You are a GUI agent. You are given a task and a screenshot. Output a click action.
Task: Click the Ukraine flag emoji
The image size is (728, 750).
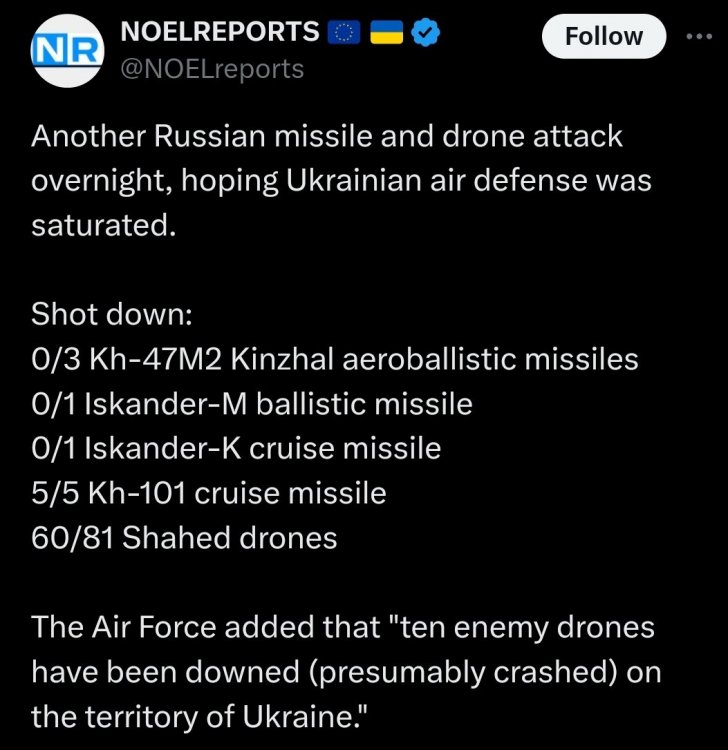click(x=386, y=34)
